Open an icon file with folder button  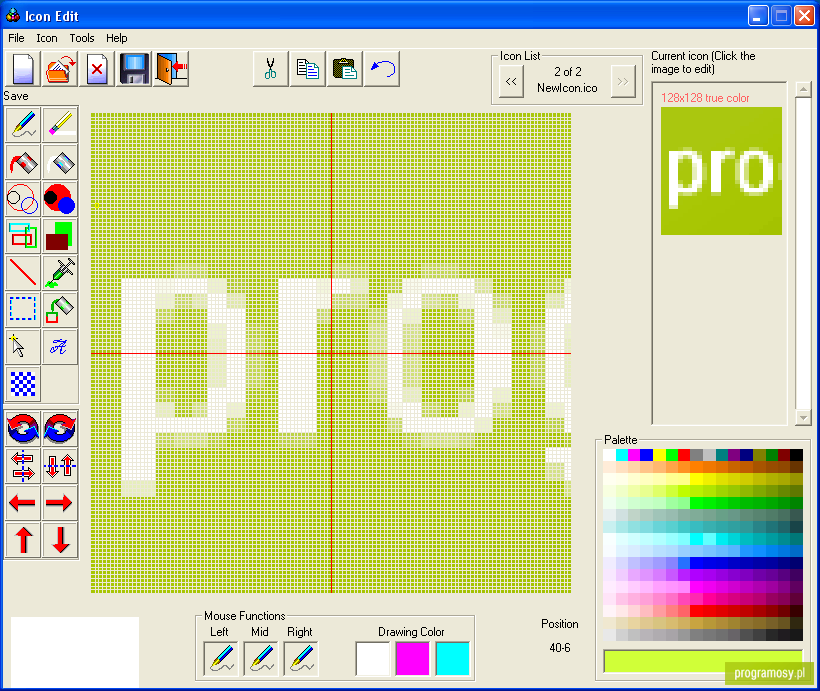click(x=60, y=69)
